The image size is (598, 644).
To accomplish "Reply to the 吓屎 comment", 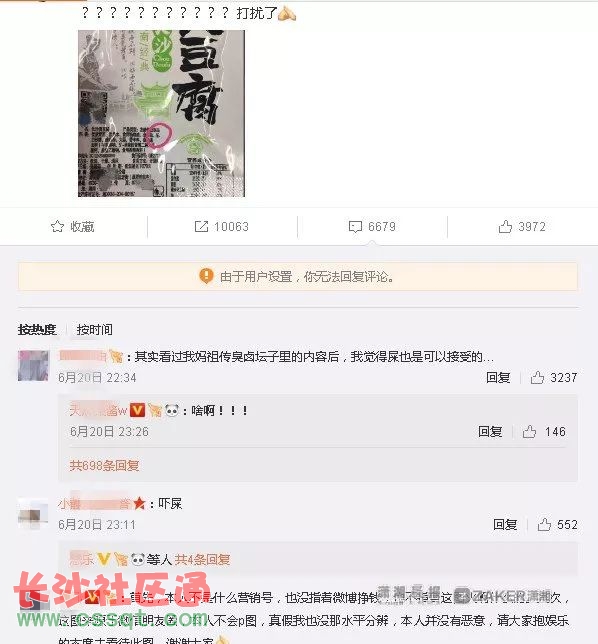I will tap(505, 524).
